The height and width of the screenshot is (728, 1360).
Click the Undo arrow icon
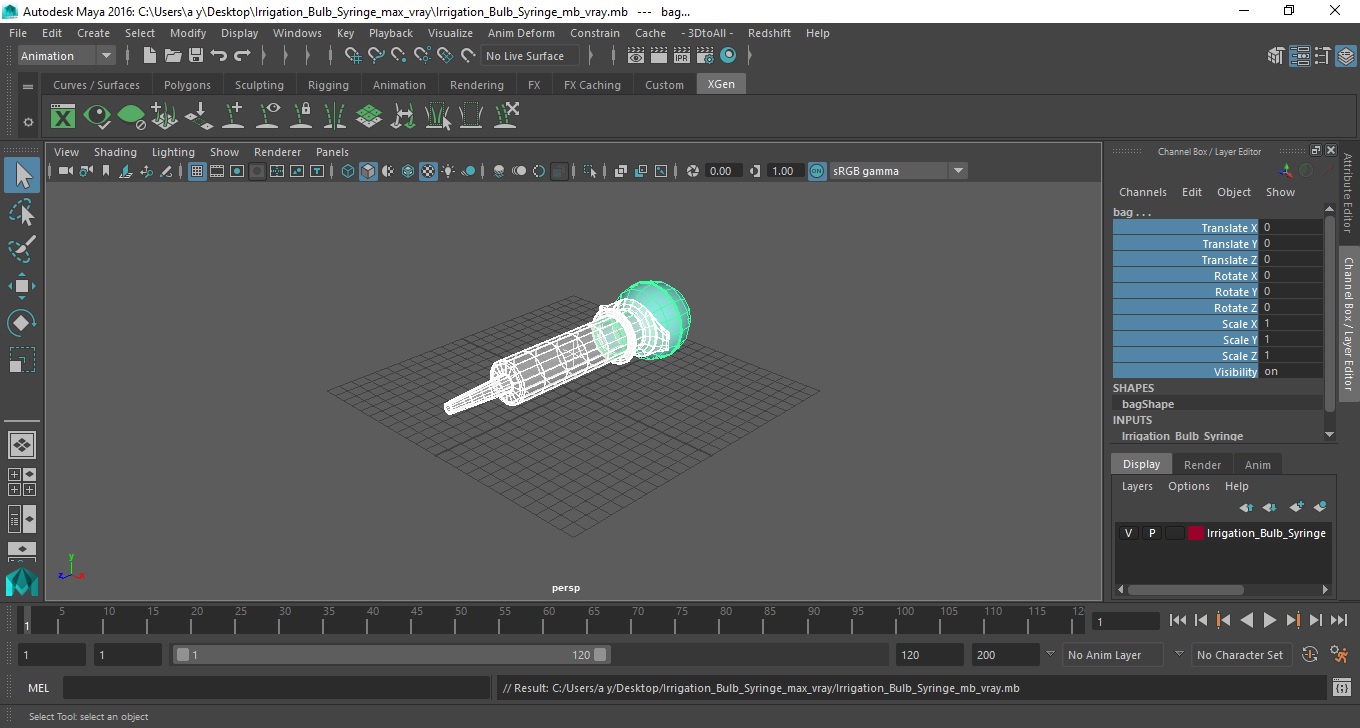point(219,56)
